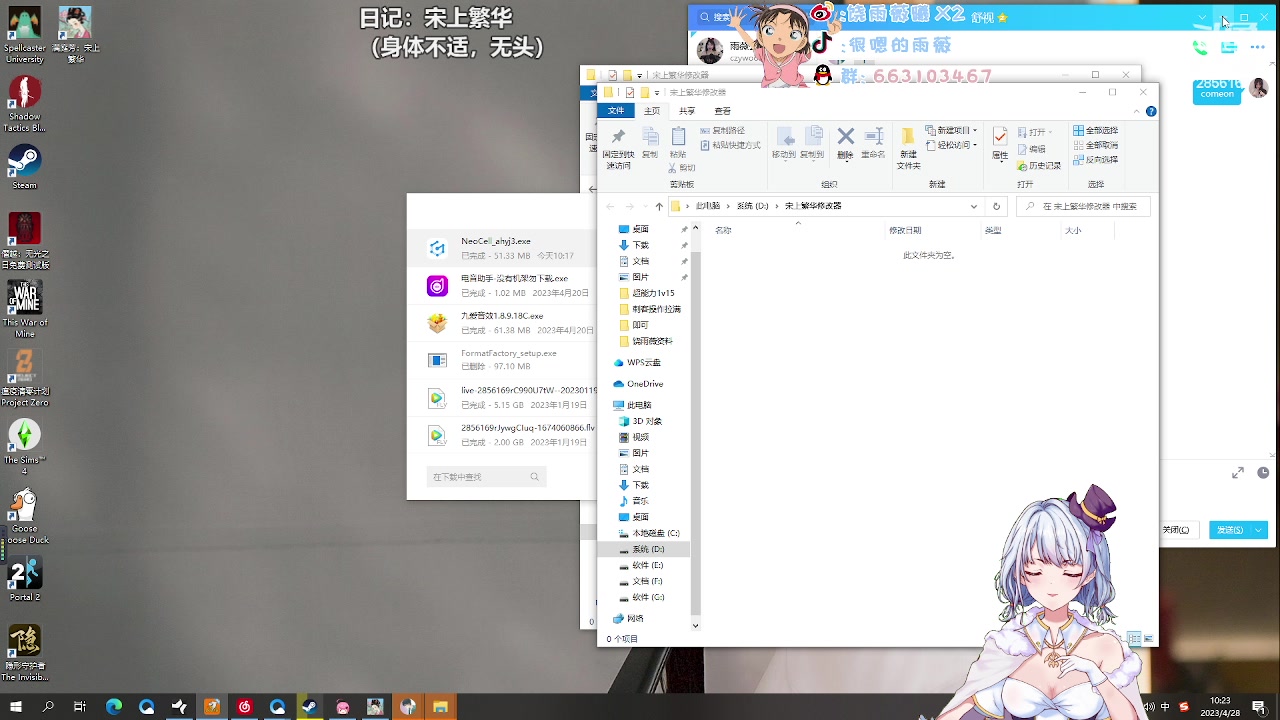Open address bar history dropdown
The width and height of the screenshot is (1280, 720).
pos(973,206)
